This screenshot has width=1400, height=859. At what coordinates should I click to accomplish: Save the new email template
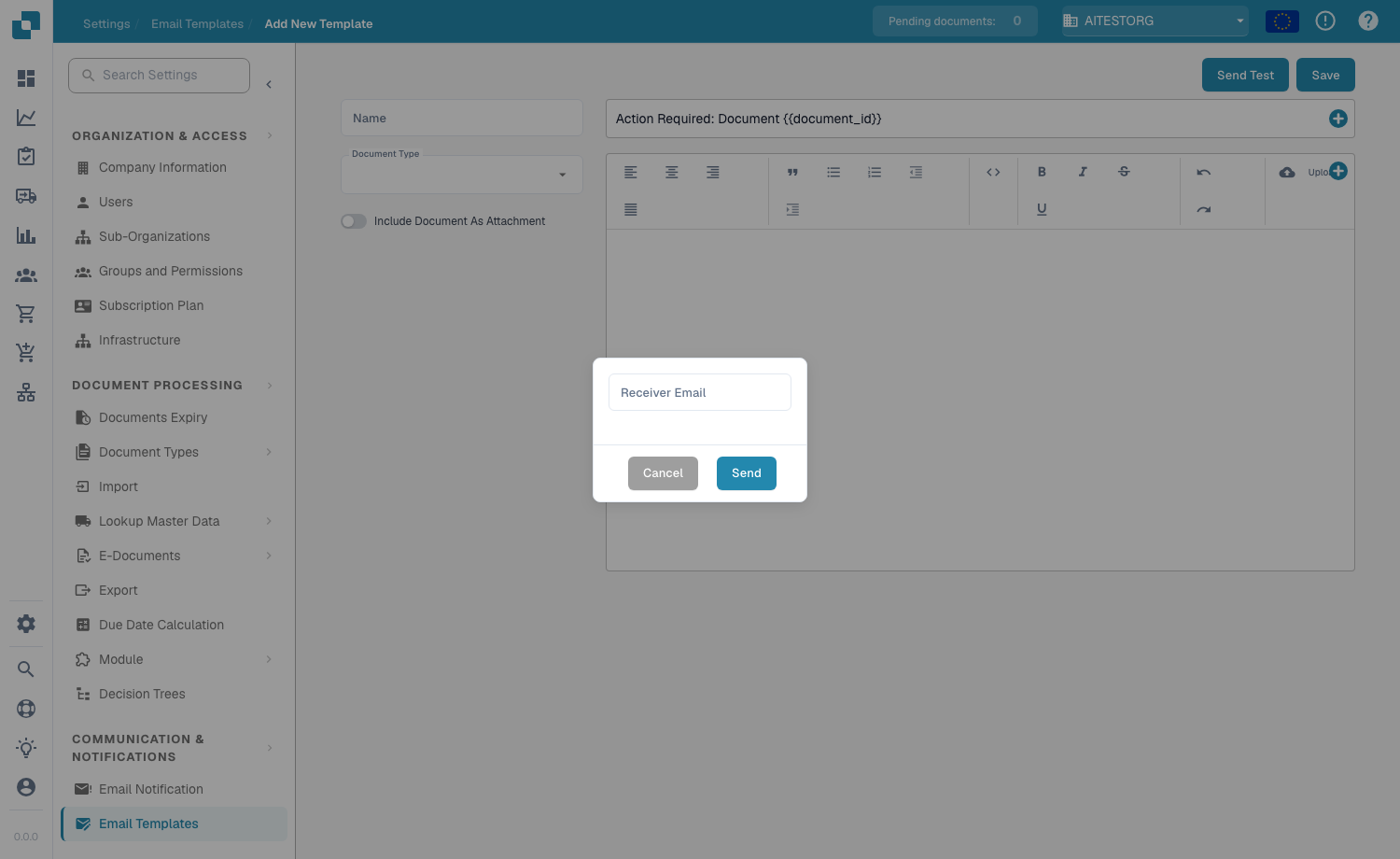[1325, 75]
